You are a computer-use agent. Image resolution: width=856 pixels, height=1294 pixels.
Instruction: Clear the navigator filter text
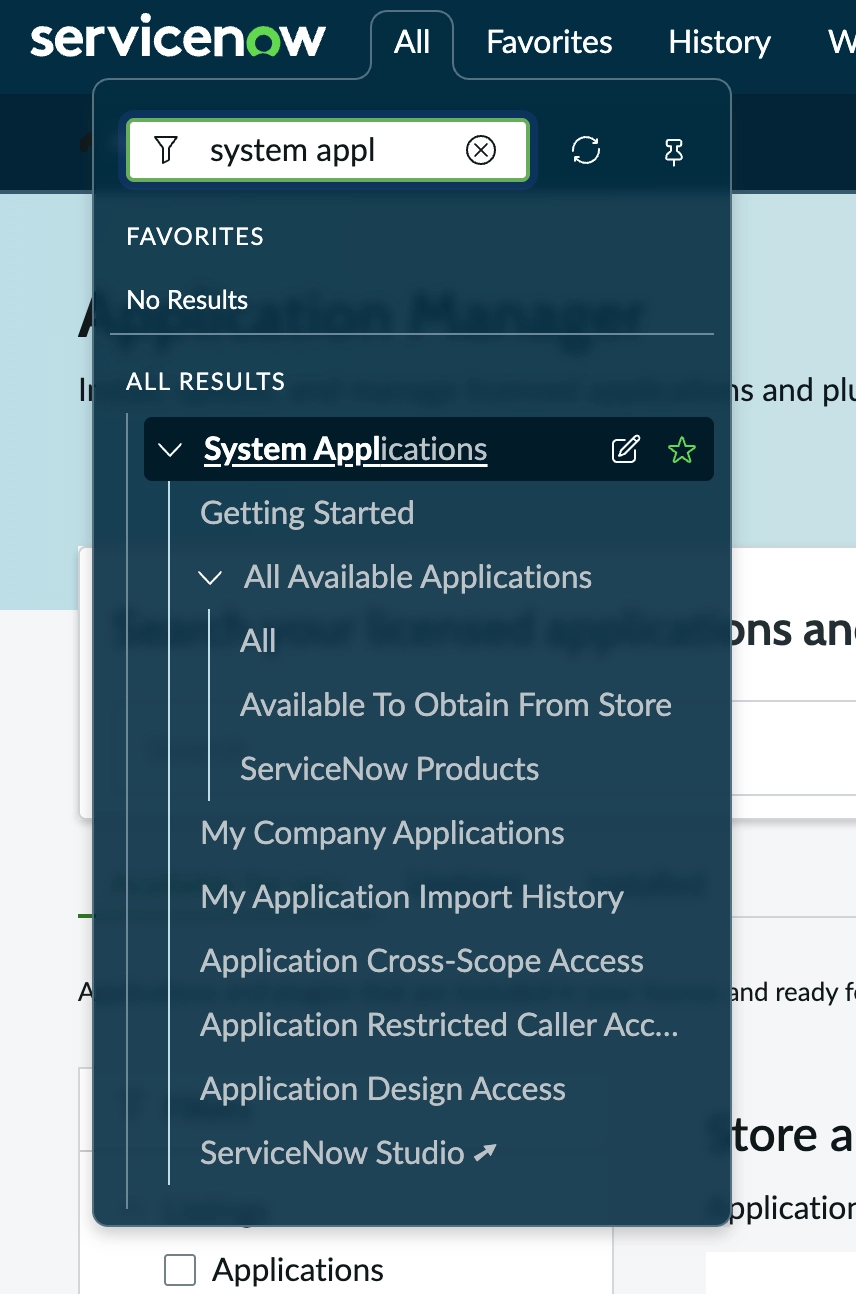(481, 150)
